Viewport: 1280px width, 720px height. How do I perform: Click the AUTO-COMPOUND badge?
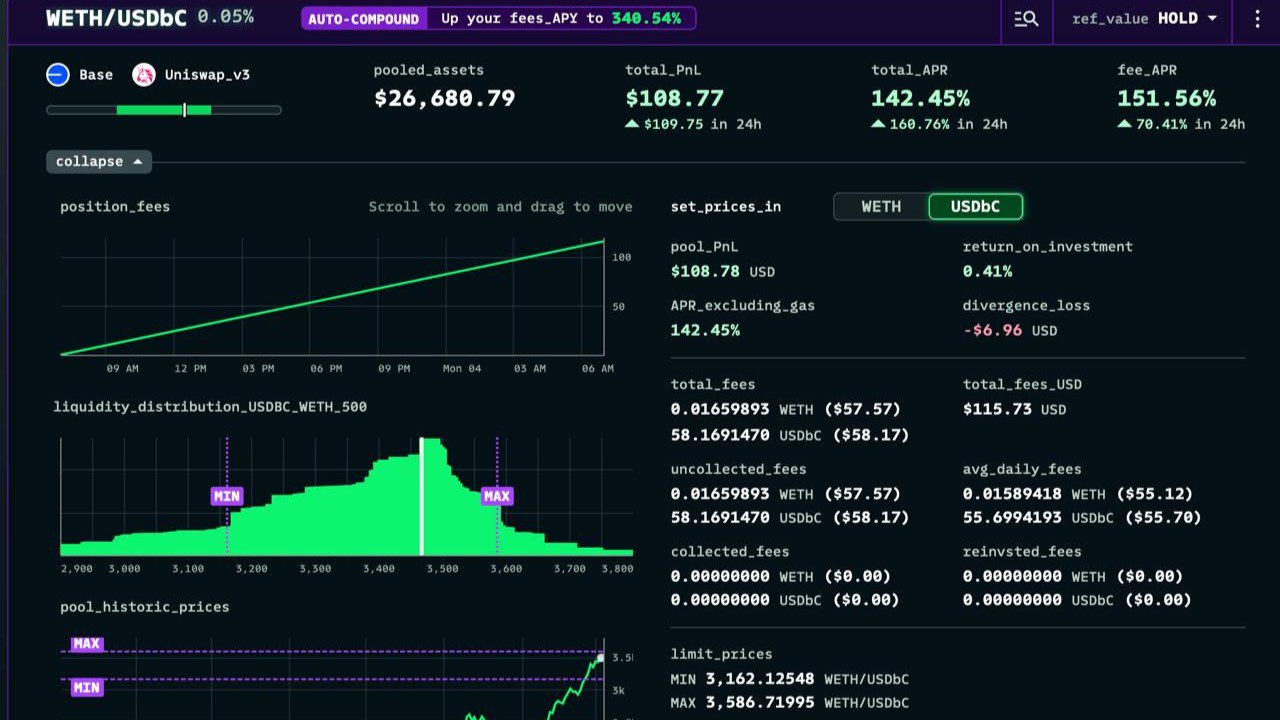click(363, 19)
